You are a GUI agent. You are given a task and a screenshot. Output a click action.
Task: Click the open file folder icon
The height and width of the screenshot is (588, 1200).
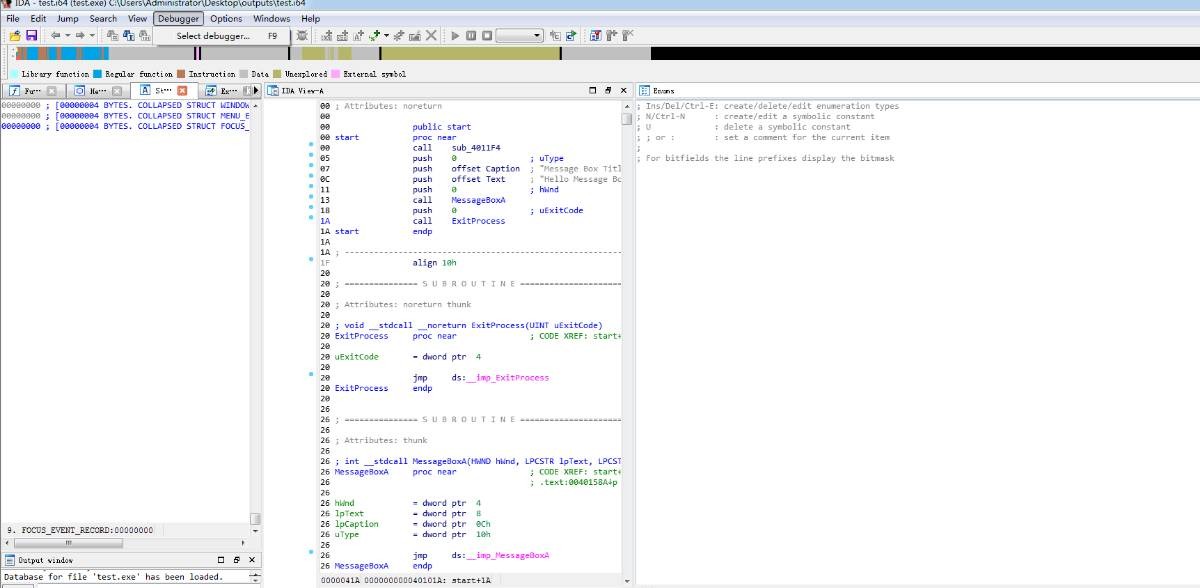pos(14,35)
